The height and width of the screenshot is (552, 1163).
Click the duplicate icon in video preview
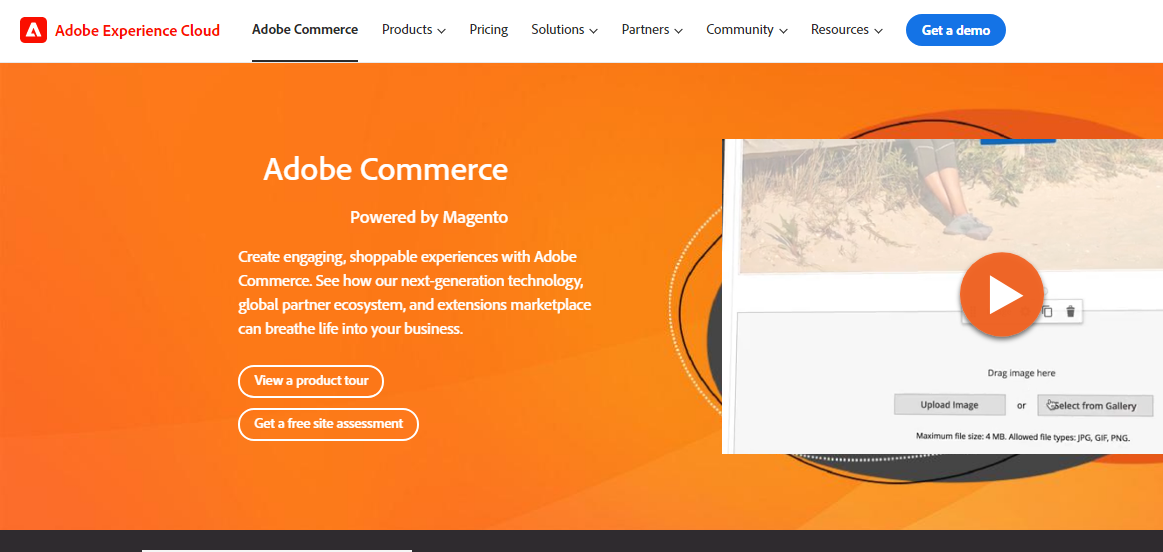tap(1047, 312)
